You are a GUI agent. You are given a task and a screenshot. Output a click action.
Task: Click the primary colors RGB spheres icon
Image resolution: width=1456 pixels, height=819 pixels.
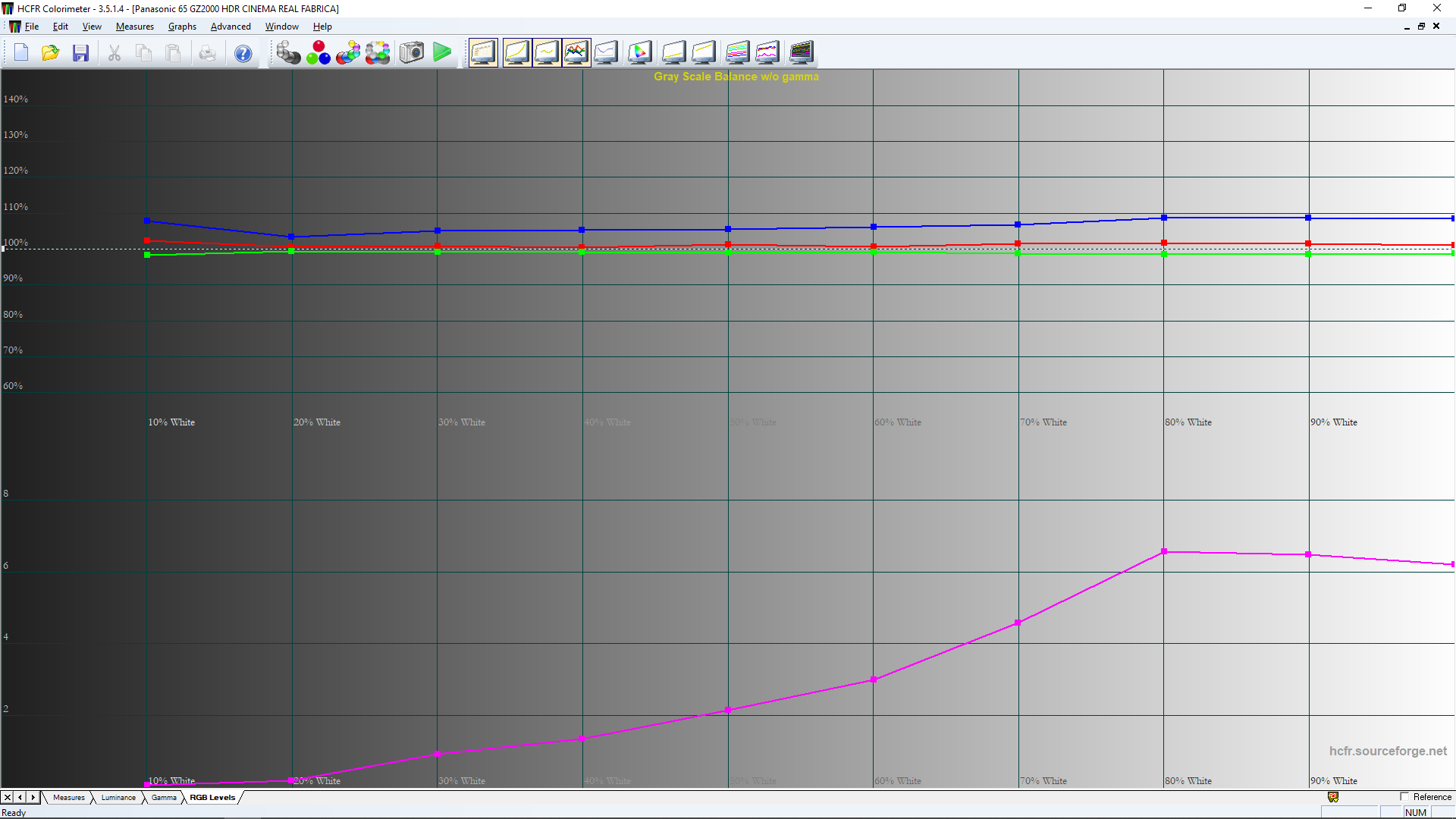[318, 53]
